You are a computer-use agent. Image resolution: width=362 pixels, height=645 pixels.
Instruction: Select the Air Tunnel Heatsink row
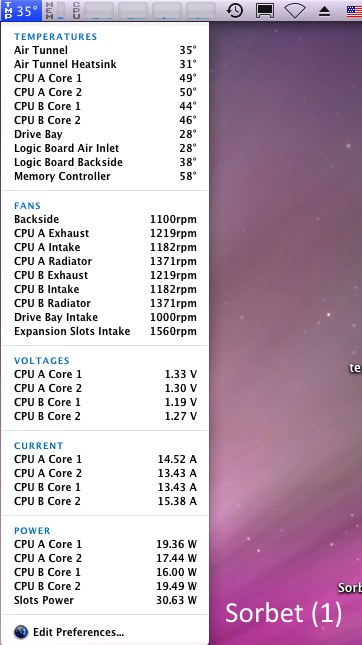pos(105,64)
